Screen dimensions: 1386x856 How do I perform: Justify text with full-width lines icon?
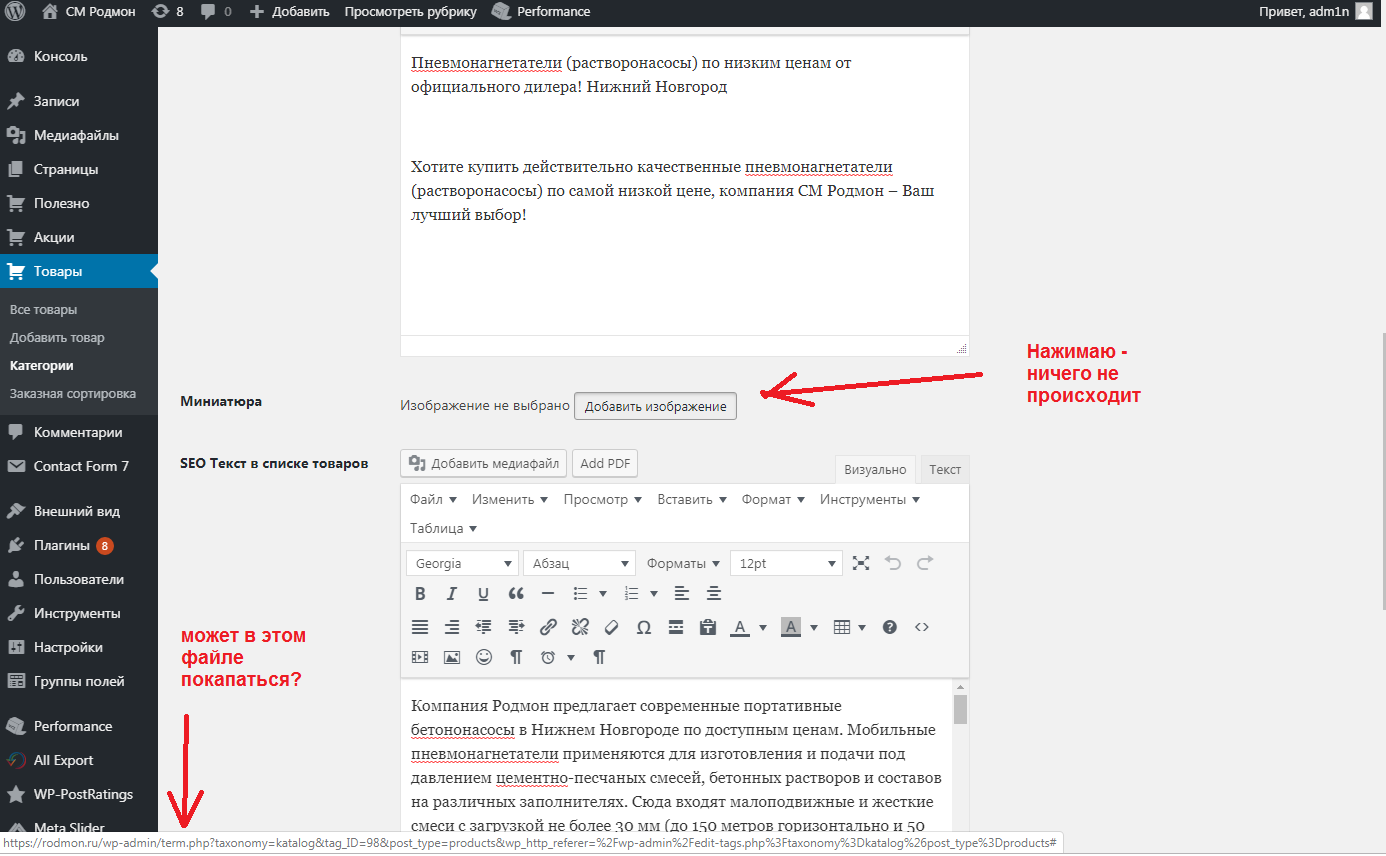(420, 627)
